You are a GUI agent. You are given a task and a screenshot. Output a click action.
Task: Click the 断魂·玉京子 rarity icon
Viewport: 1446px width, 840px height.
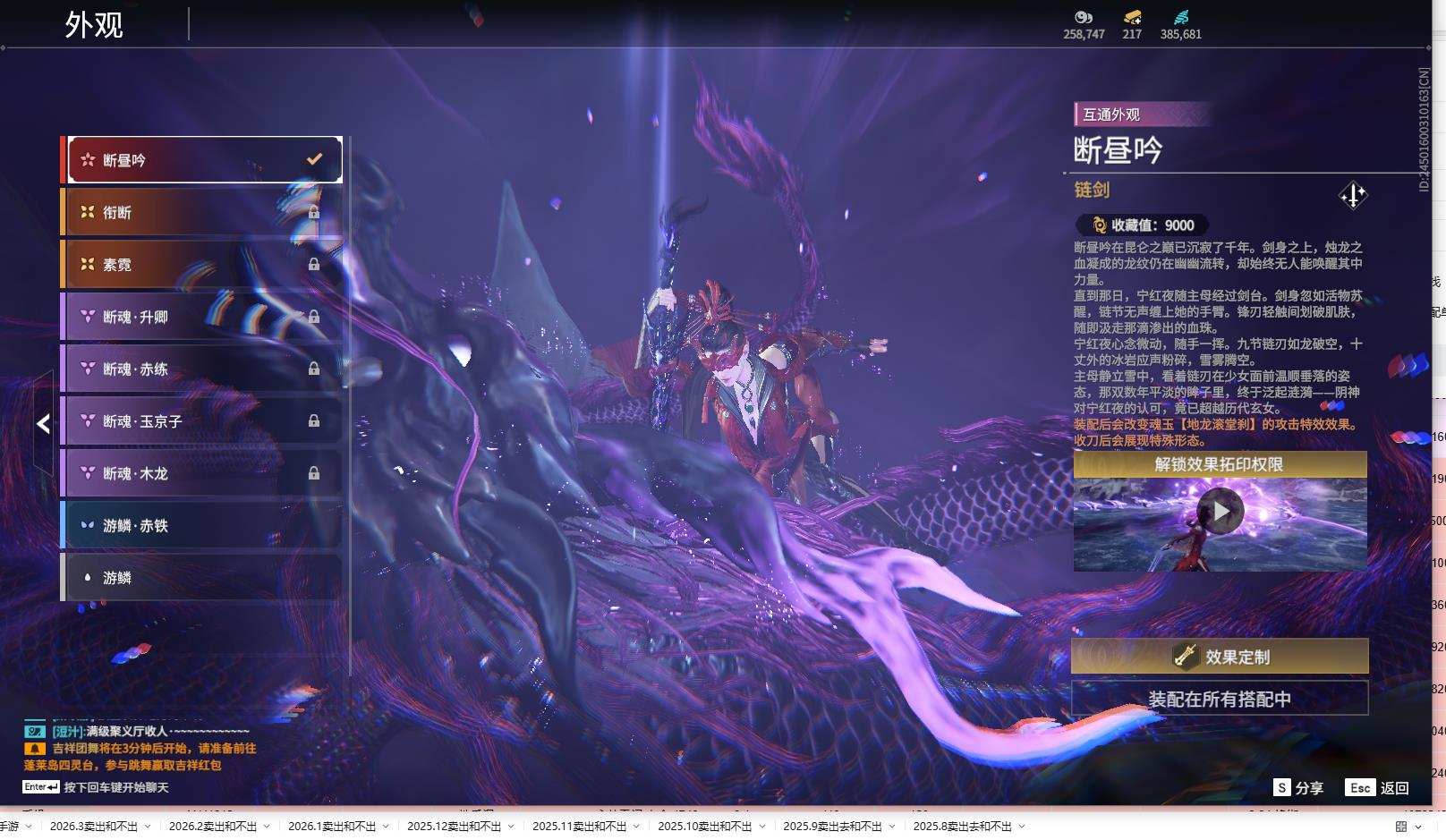(x=88, y=420)
